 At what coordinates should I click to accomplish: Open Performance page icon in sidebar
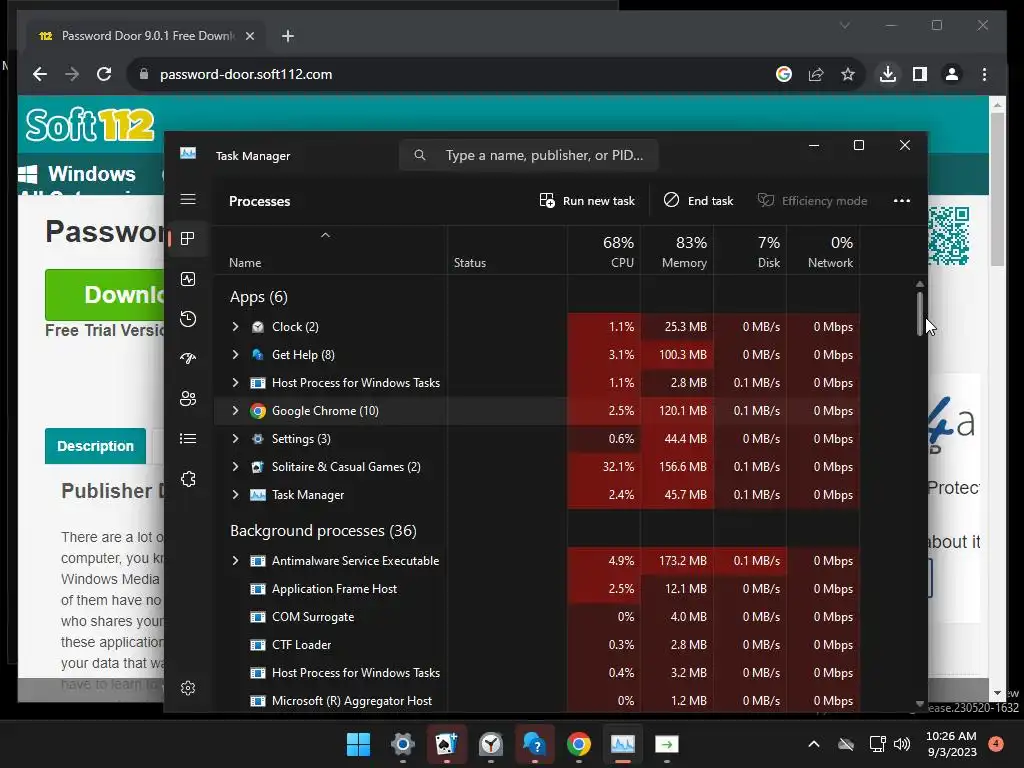[188, 280]
